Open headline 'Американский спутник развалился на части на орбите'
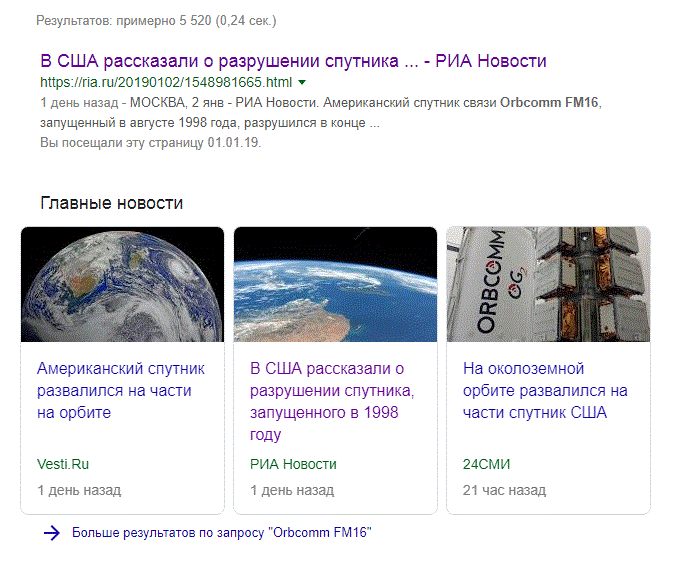This screenshot has height=565, width=693. coord(121,390)
